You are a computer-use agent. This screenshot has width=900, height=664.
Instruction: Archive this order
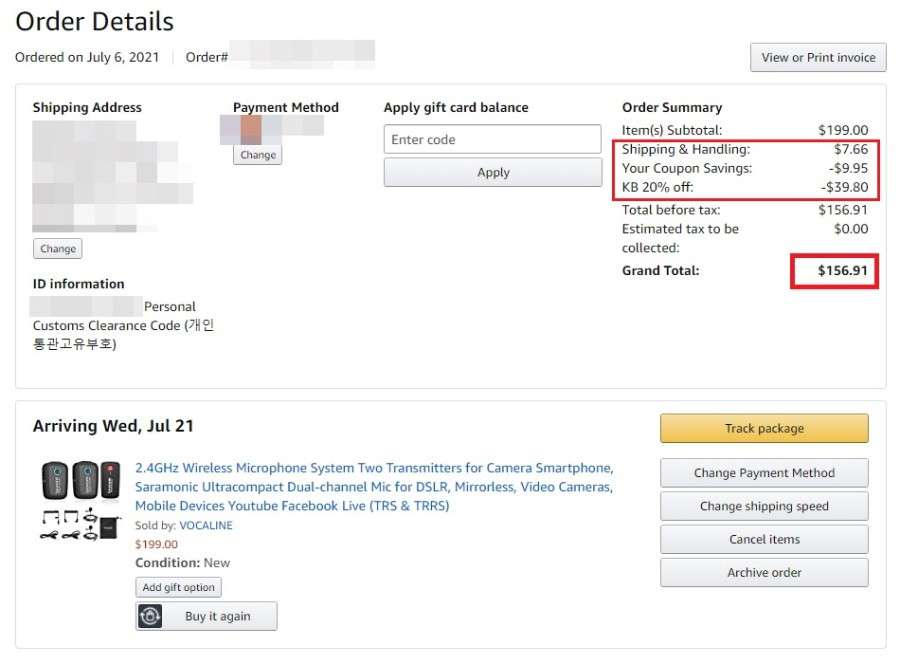pos(764,573)
